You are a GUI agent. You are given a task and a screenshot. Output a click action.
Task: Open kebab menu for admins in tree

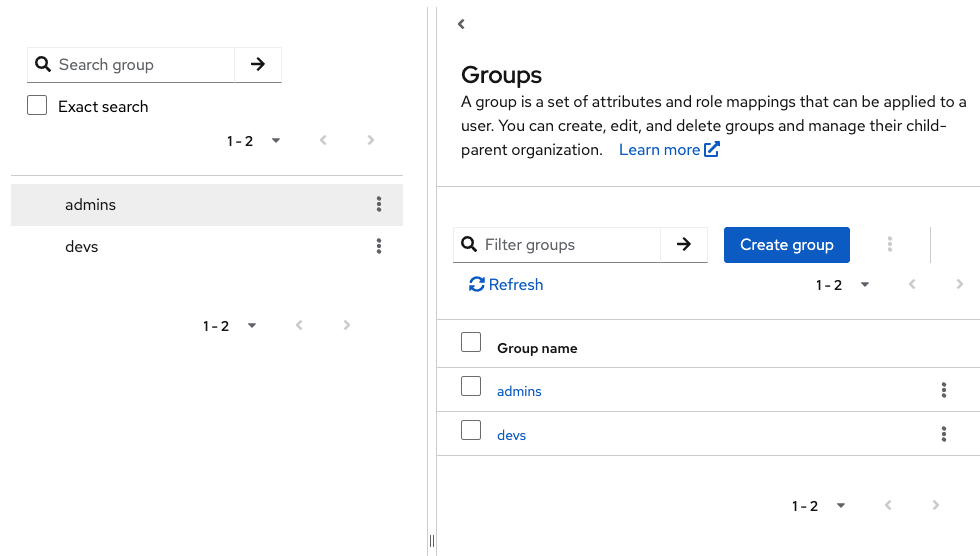click(x=379, y=204)
